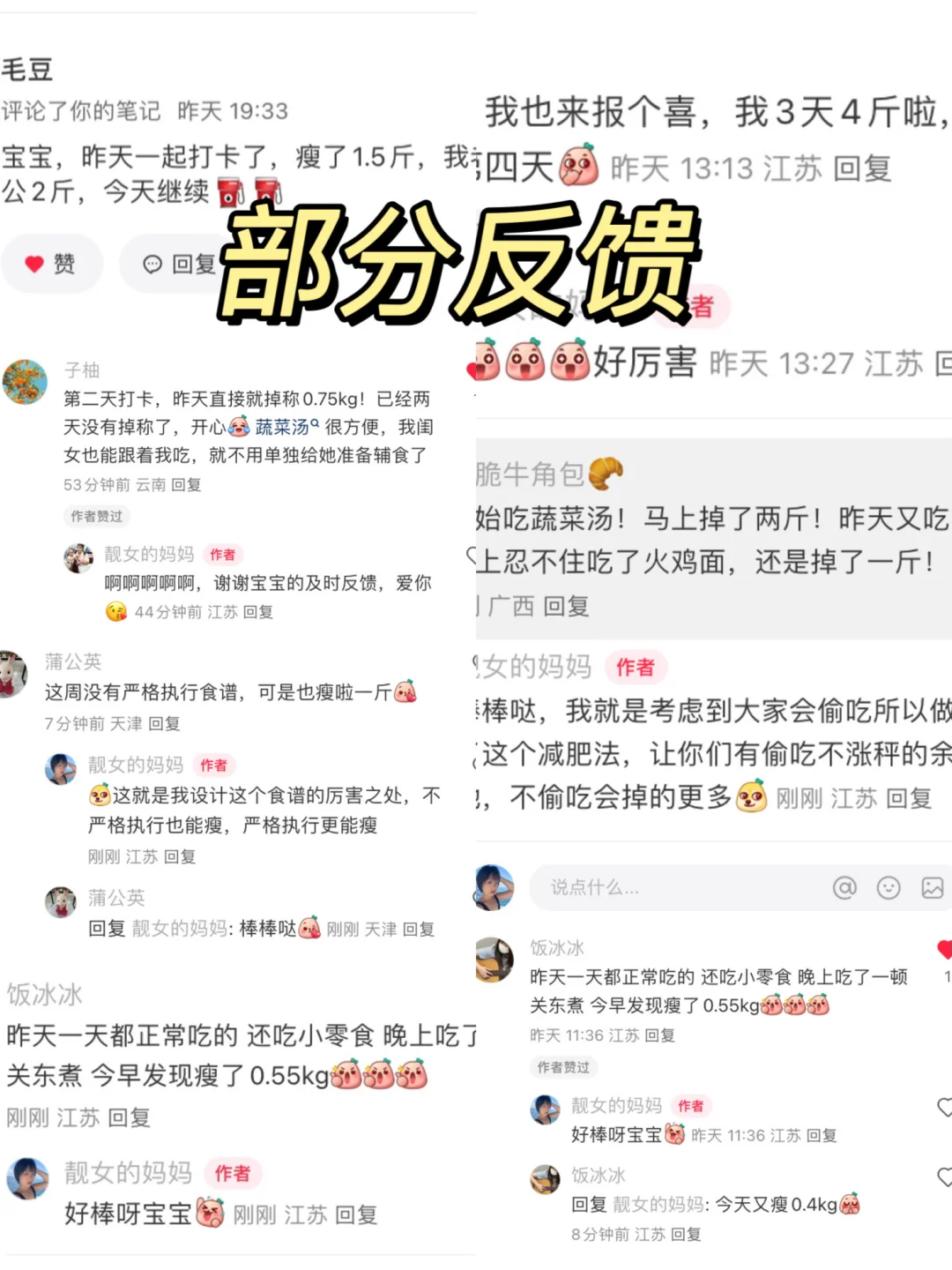Open 饭冰冰's guitar avatar on right panel
Image resolution: width=952 pixels, height=1270 pixels.
tap(494, 960)
